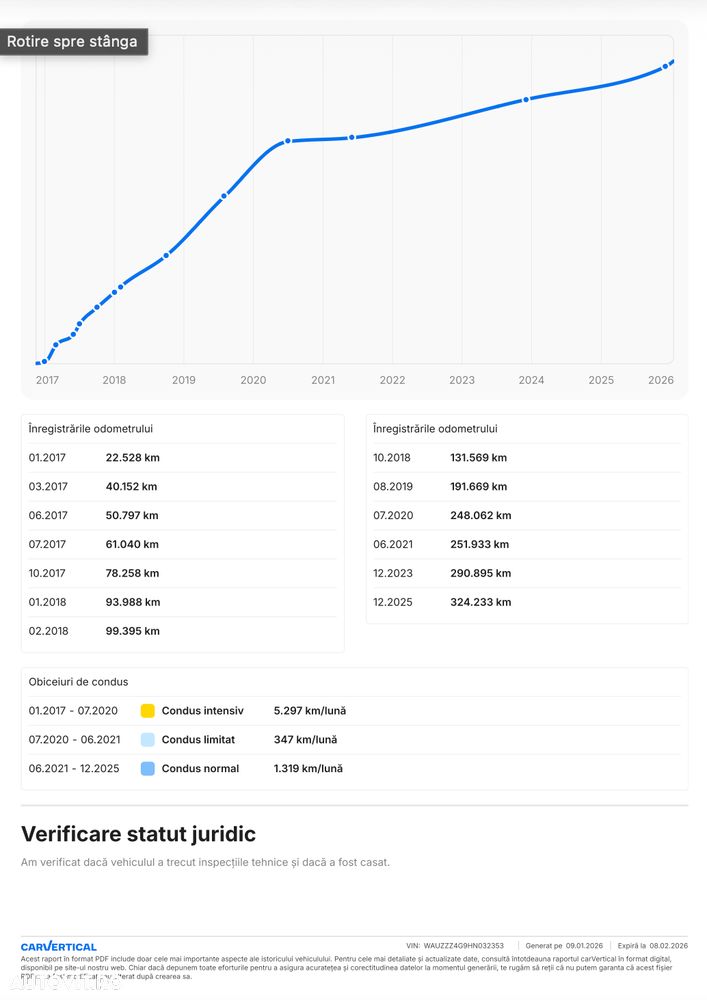This screenshot has height=1000, width=707.
Task: Select the data point just before 2024 gridline
Action: tap(526, 99)
